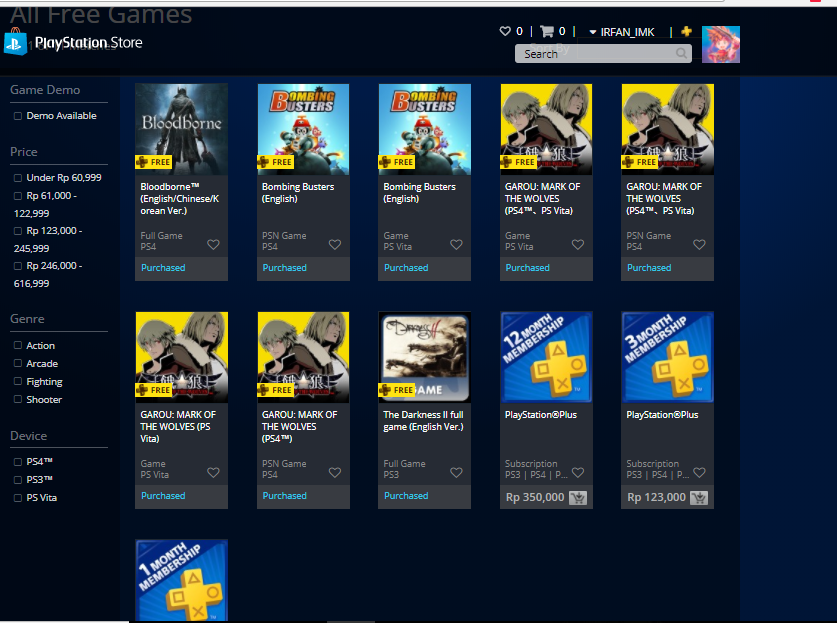Click the magnifier icon in the search box
This screenshot has height=623, width=837.
[681, 53]
